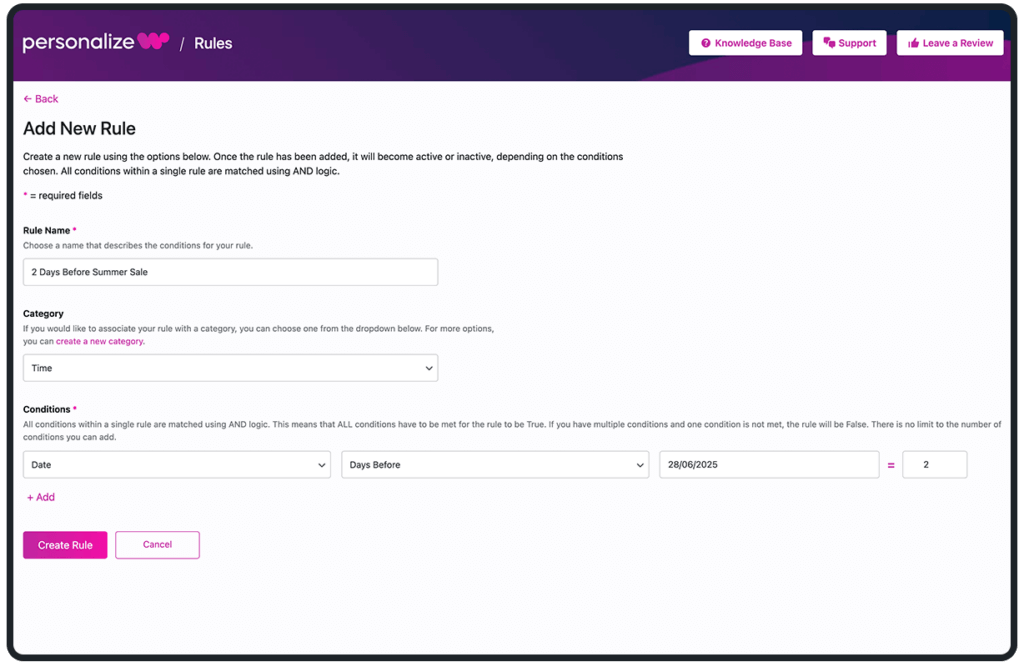The image size is (1024, 667).
Task: Click the chevron arrow of the Time dropdown
Action: click(429, 368)
